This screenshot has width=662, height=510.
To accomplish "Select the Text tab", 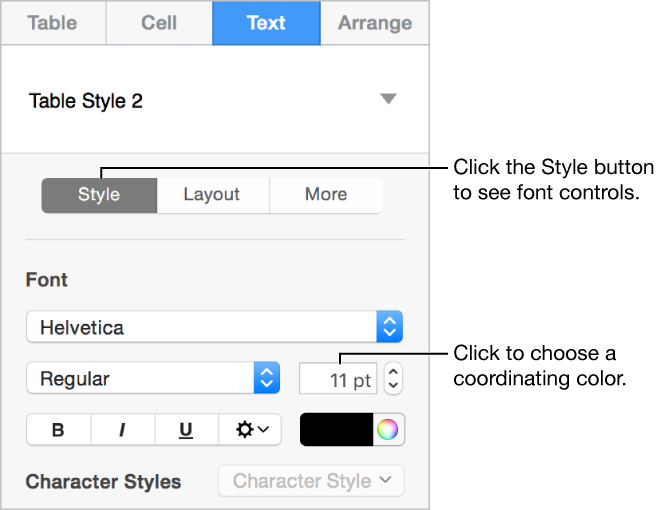I will (266, 23).
